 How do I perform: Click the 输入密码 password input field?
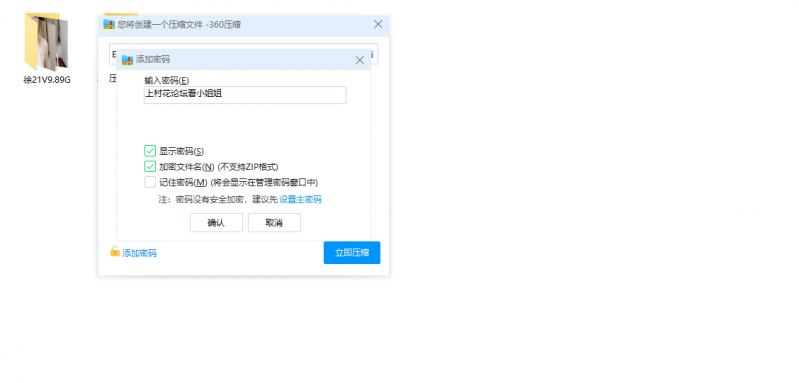[x=245, y=95]
